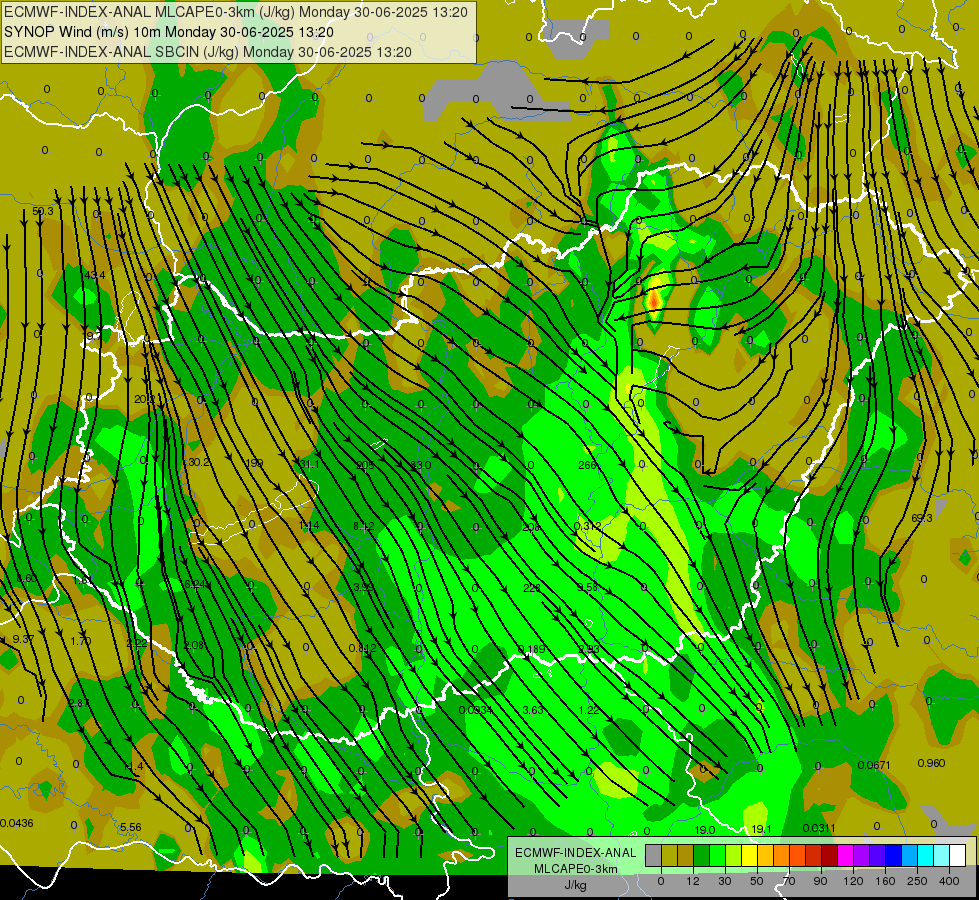This screenshot has width=979, height=900.
Task: Pick the lime yellow-green legend swatch
Action: [x=734, y=855]
